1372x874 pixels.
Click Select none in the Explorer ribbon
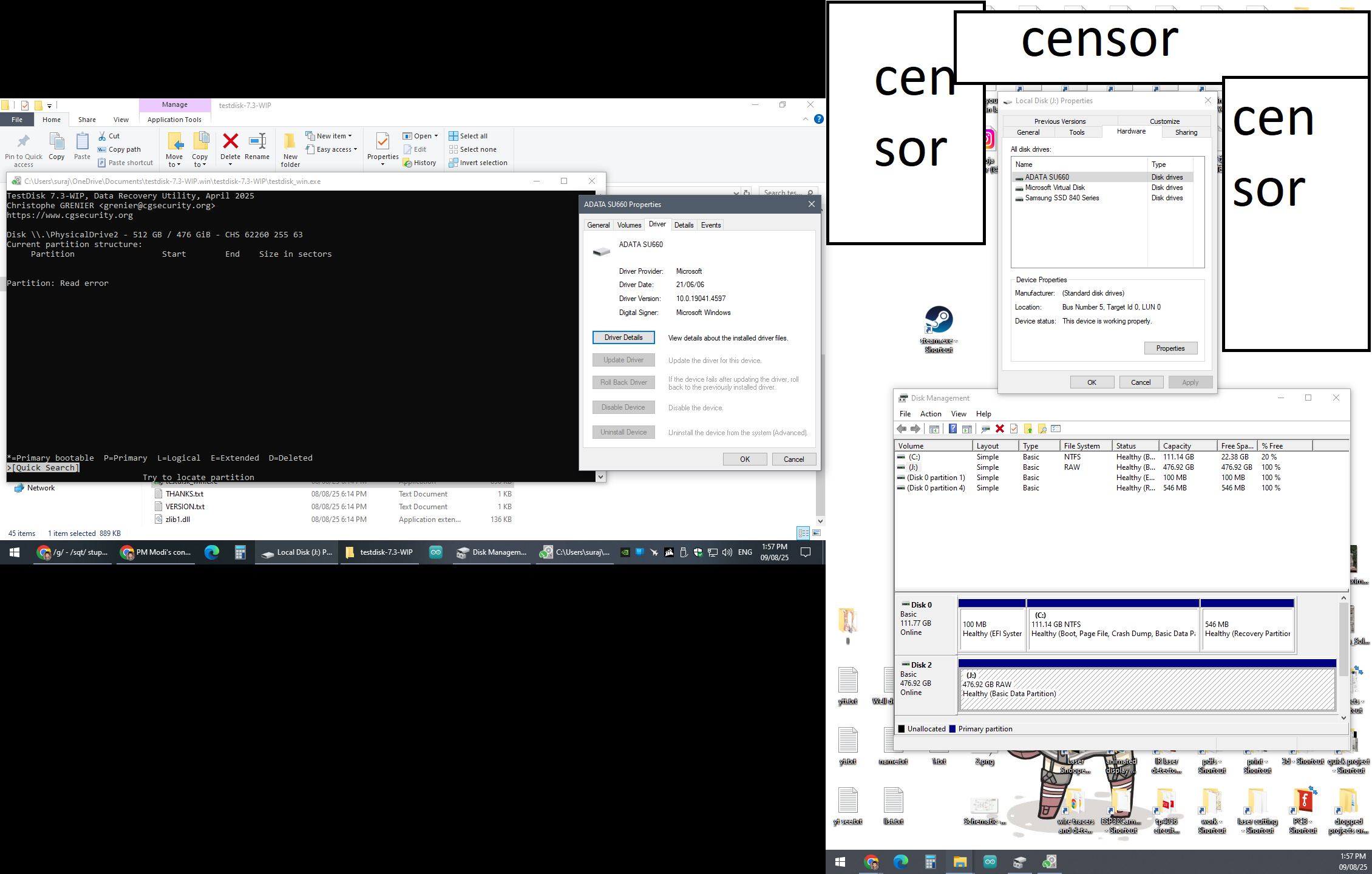(472, 149)
